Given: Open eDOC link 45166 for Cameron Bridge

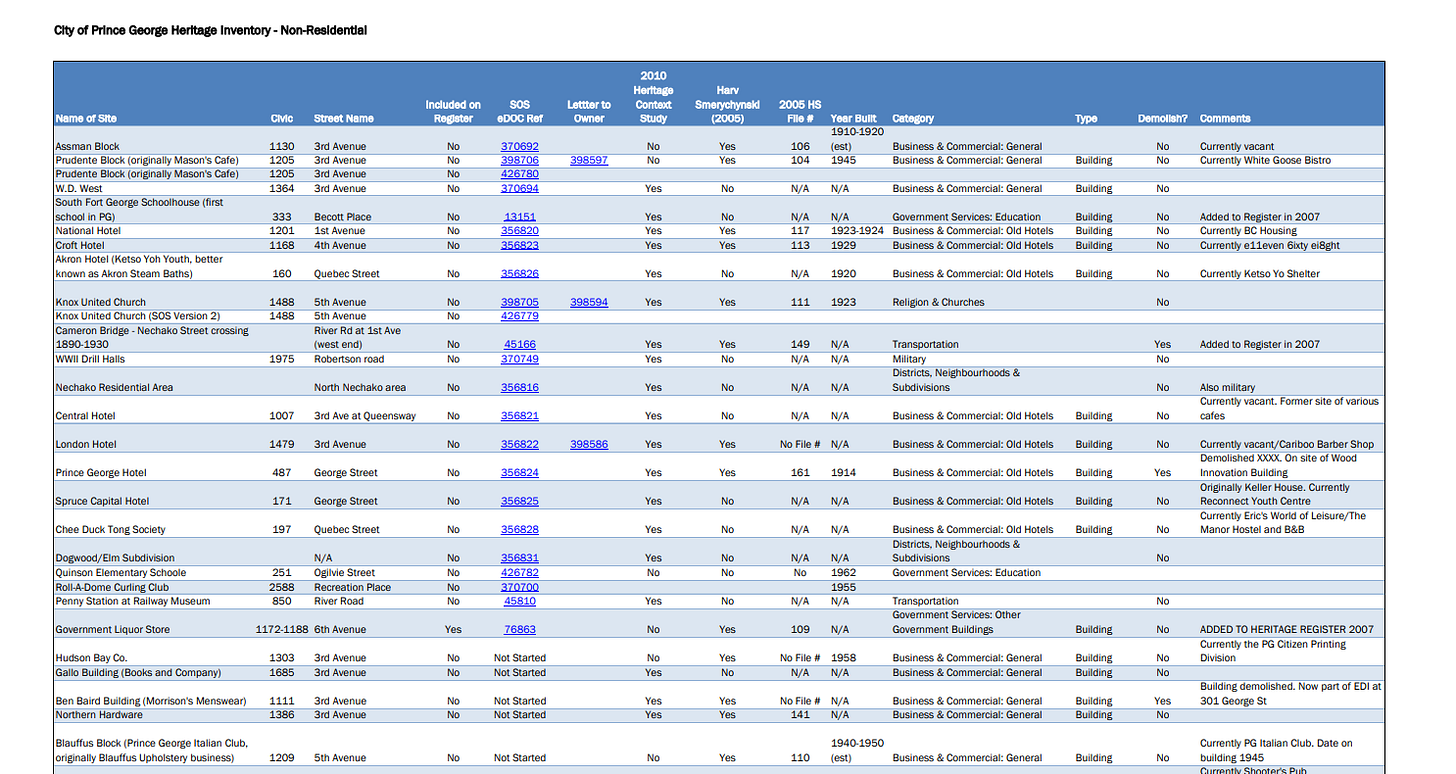Looking at the screenshot, I should tap(520, 345).
